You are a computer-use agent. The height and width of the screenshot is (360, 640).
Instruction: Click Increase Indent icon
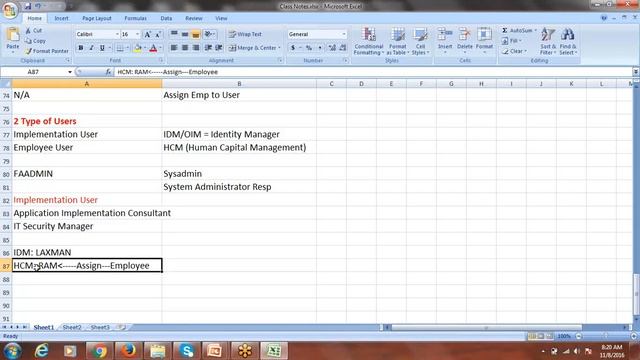[x=219, y=48]
